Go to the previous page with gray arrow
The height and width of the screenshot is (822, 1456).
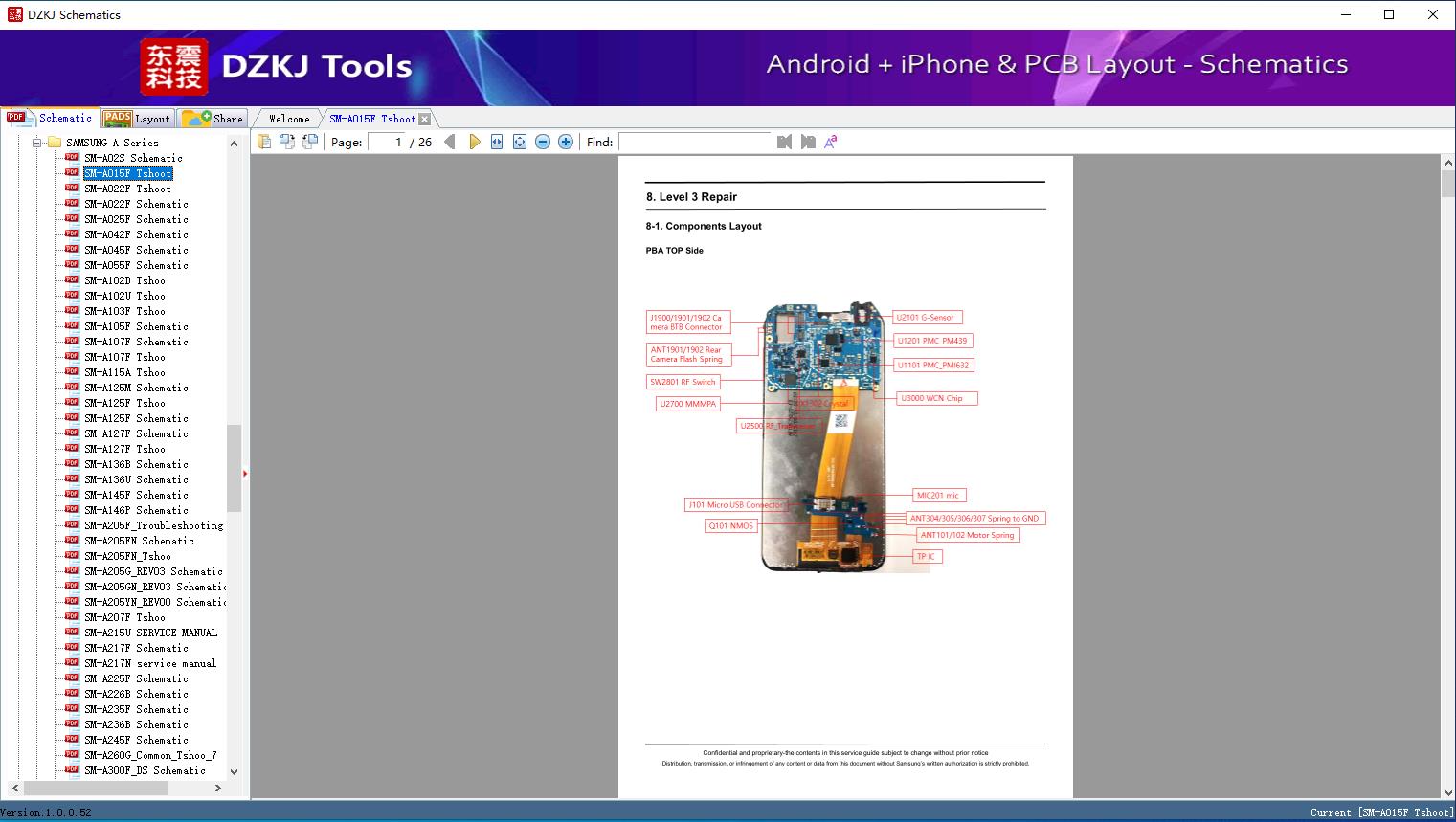coord(450,142)
